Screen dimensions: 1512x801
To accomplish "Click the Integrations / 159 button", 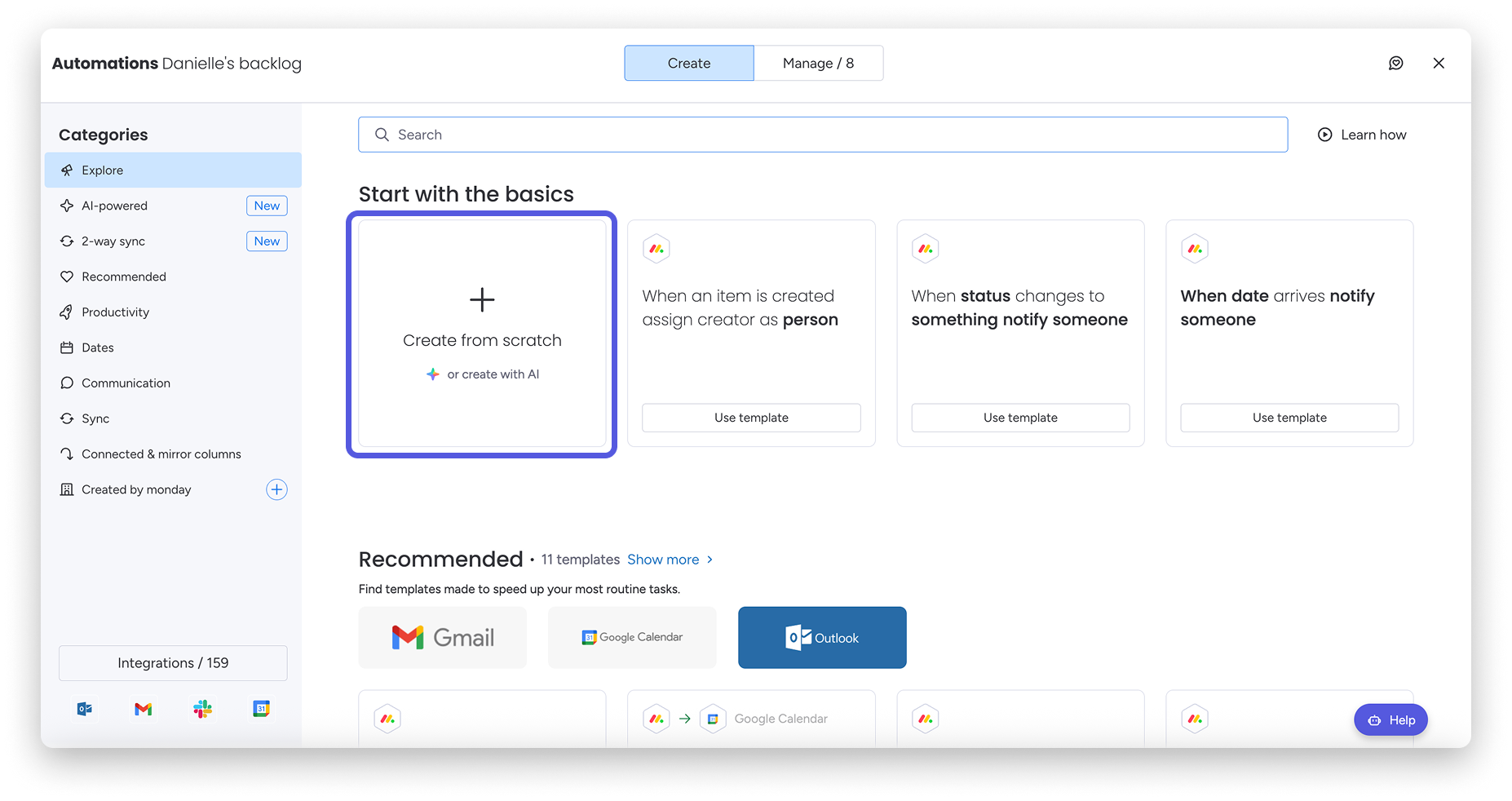I will click(x=173, y=663).
